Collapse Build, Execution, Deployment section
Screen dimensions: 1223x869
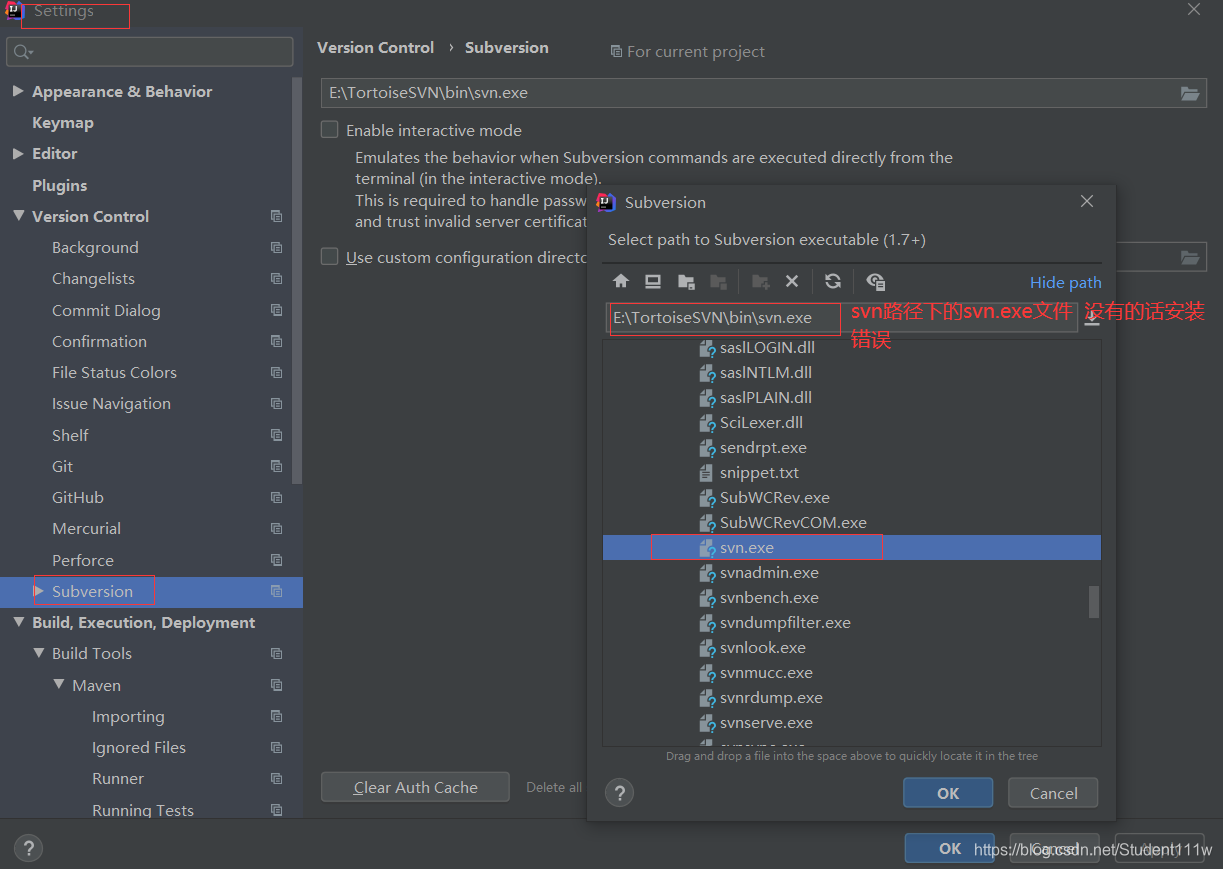pyautogui.click(x=18, y=622)
